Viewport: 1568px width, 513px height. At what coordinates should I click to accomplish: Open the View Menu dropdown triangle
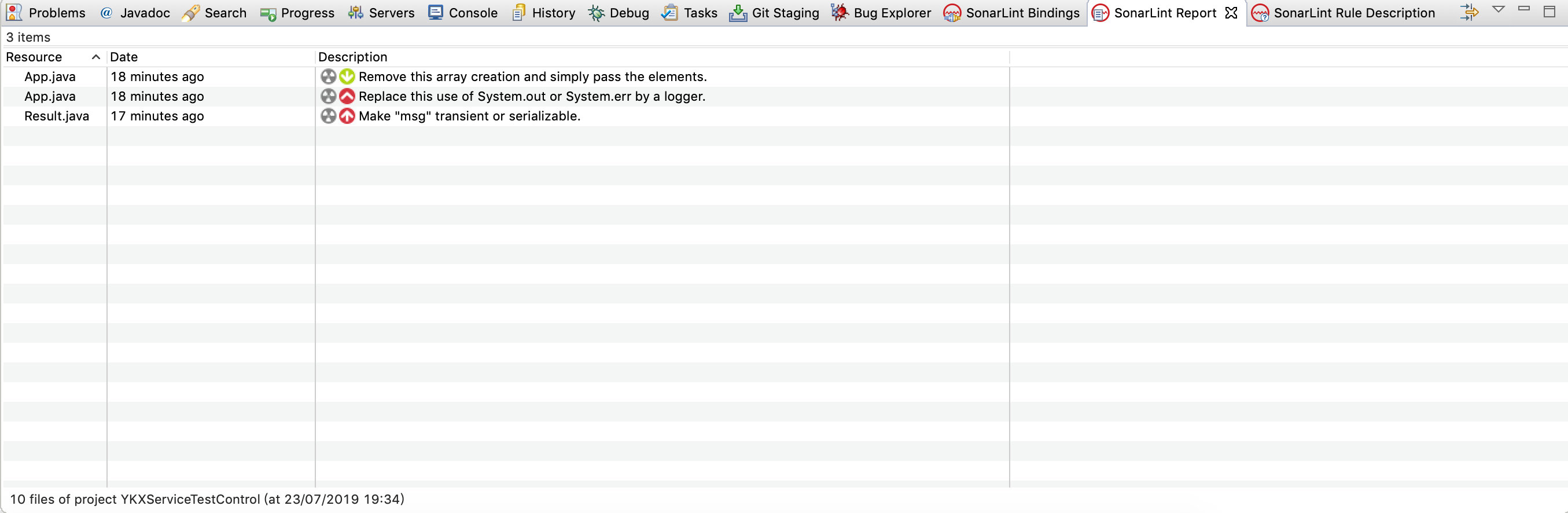(1499, 9)
